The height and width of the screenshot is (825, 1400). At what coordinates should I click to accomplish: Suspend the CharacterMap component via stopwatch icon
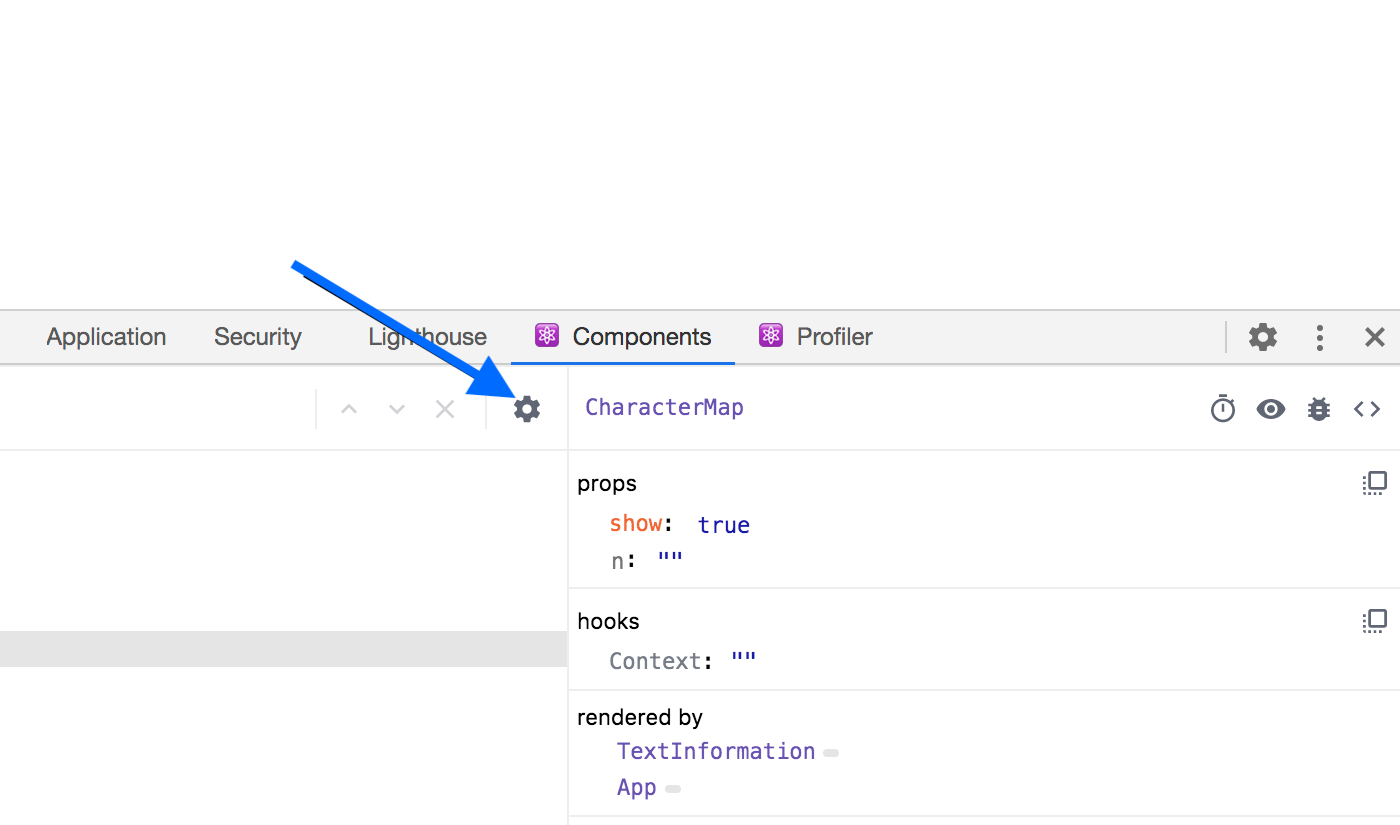pos(1223,408)
